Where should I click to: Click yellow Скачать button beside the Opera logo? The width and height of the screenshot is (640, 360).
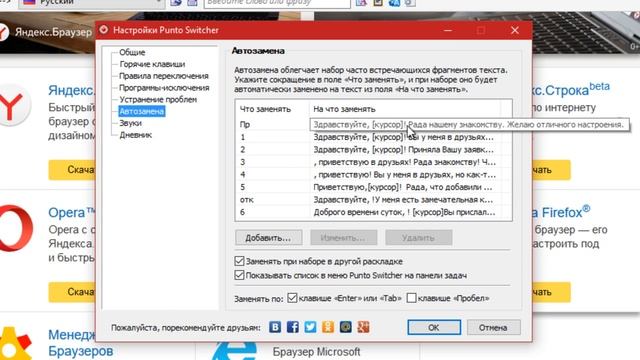pyautogui.click(x=72, y=292)
